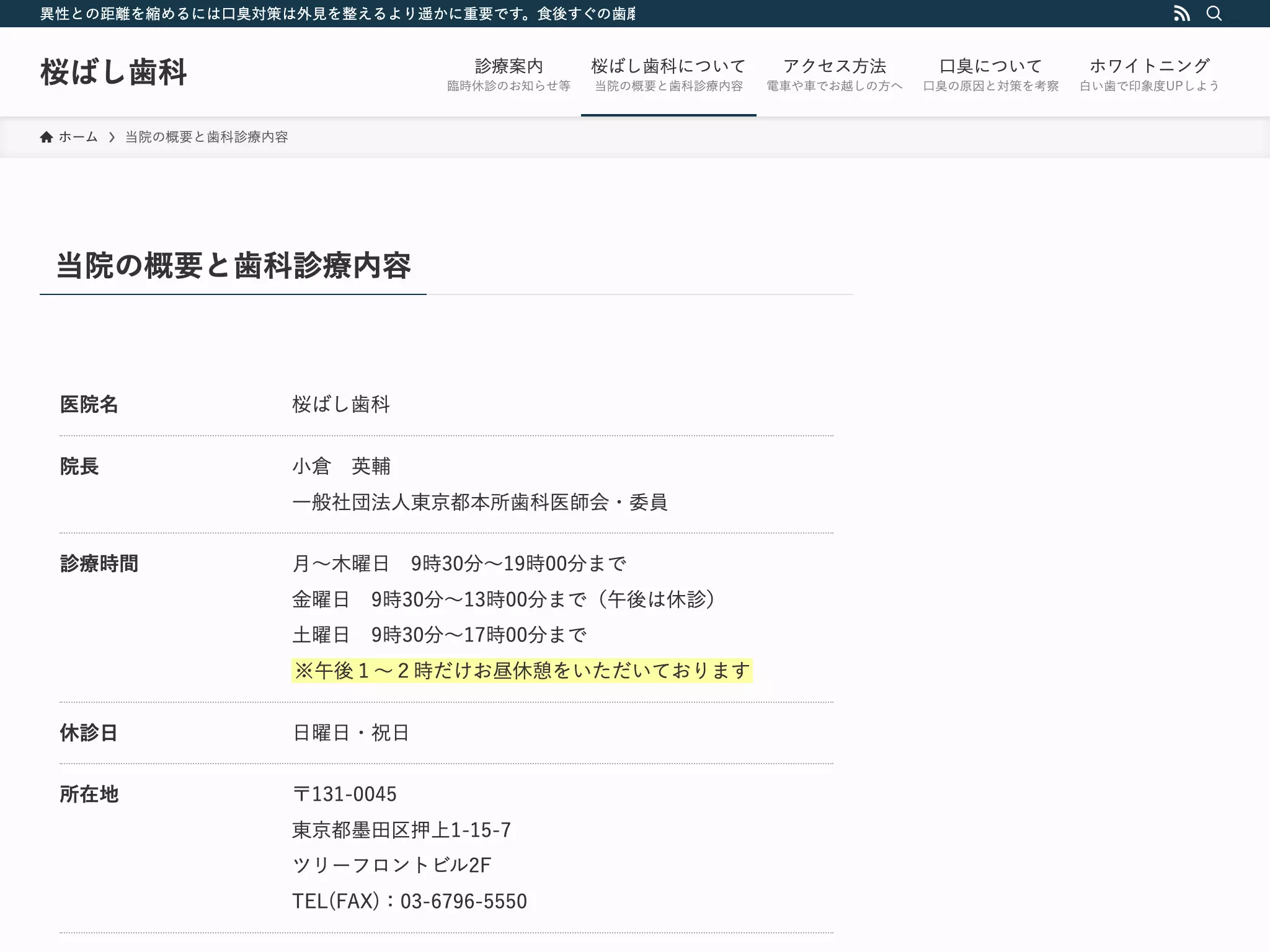Click the postal code 〒131-0045
The height and width of the screenshot is (952, 1270).
pyautogui.click(x=345, y=794)
